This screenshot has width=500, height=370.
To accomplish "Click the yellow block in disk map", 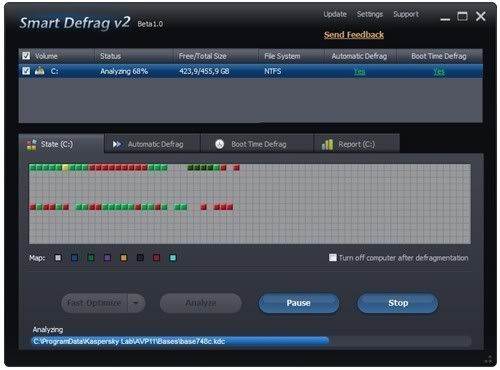I will pos(65,167).
